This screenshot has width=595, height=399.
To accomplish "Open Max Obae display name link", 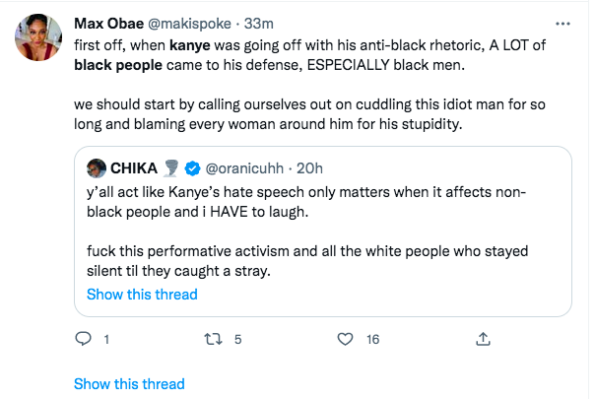I will point(109,24).
